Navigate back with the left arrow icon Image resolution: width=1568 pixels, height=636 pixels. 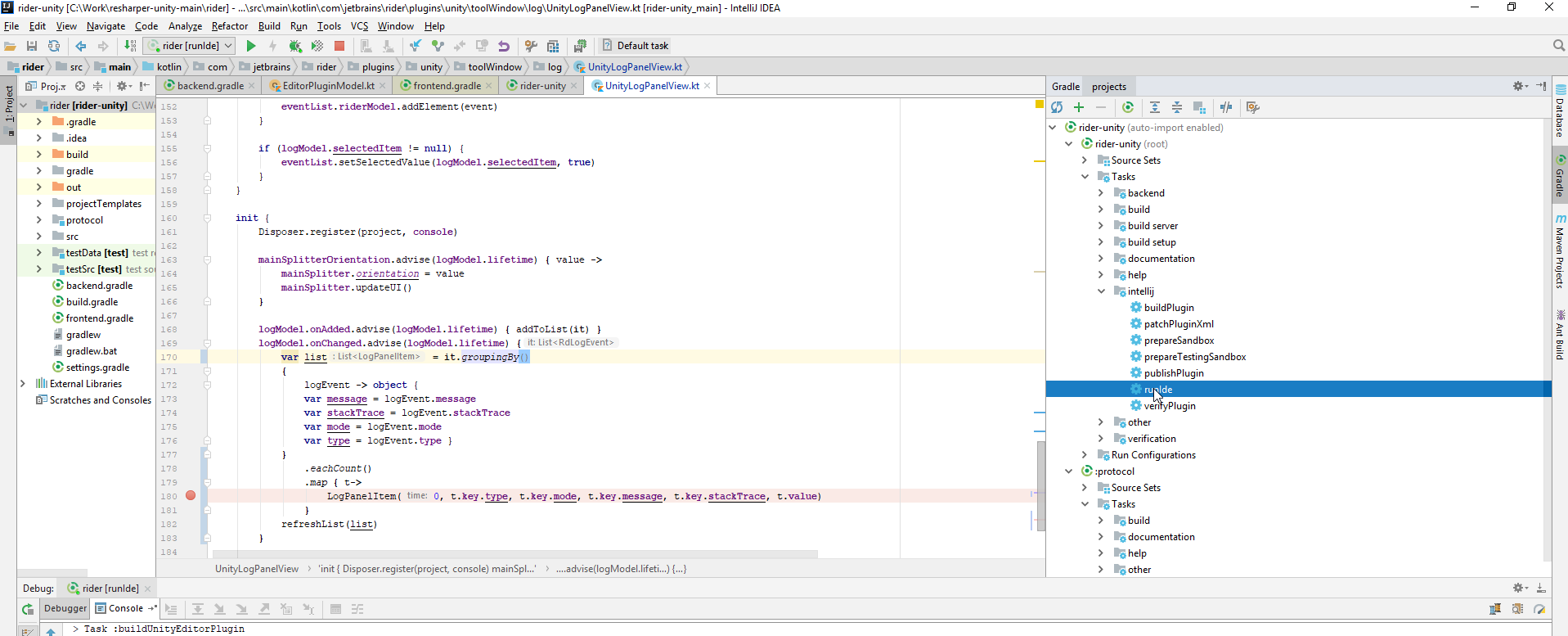80,46
